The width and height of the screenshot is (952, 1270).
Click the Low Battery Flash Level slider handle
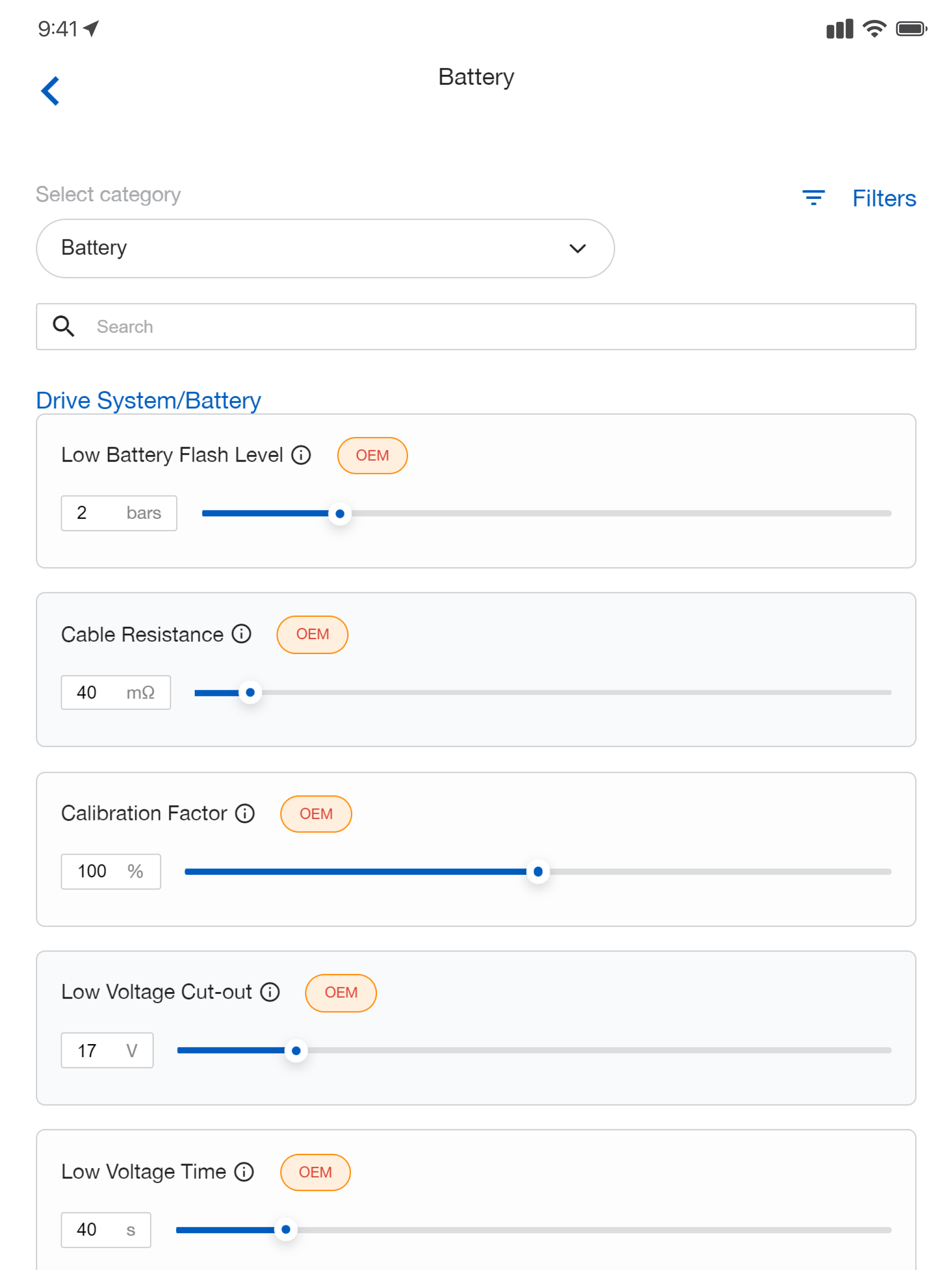[340, 513]
